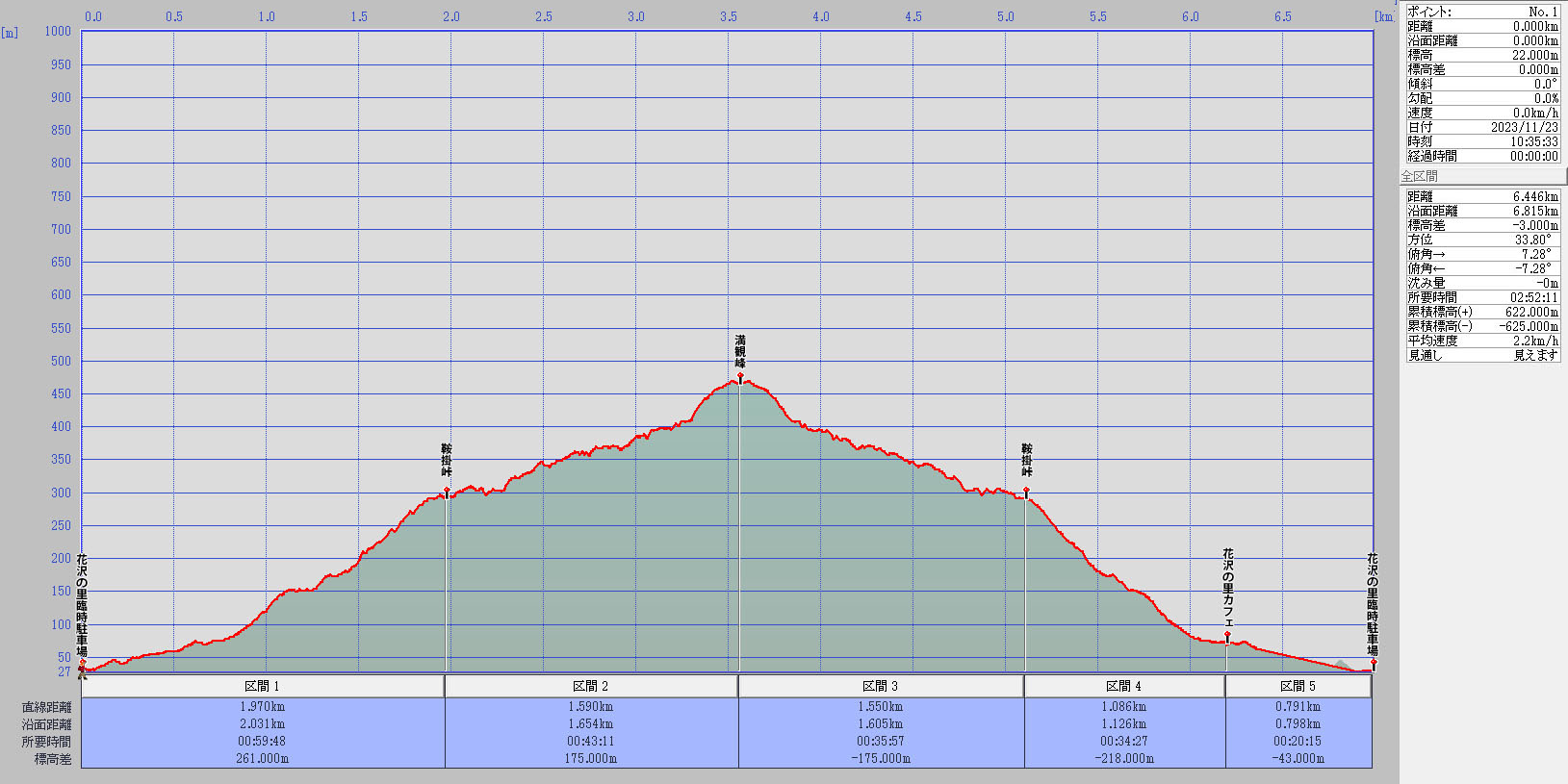Click the 区間 1 elevation difference cell 261.000m
This screenshot has height=784, width=1568.
coord(262,758)
